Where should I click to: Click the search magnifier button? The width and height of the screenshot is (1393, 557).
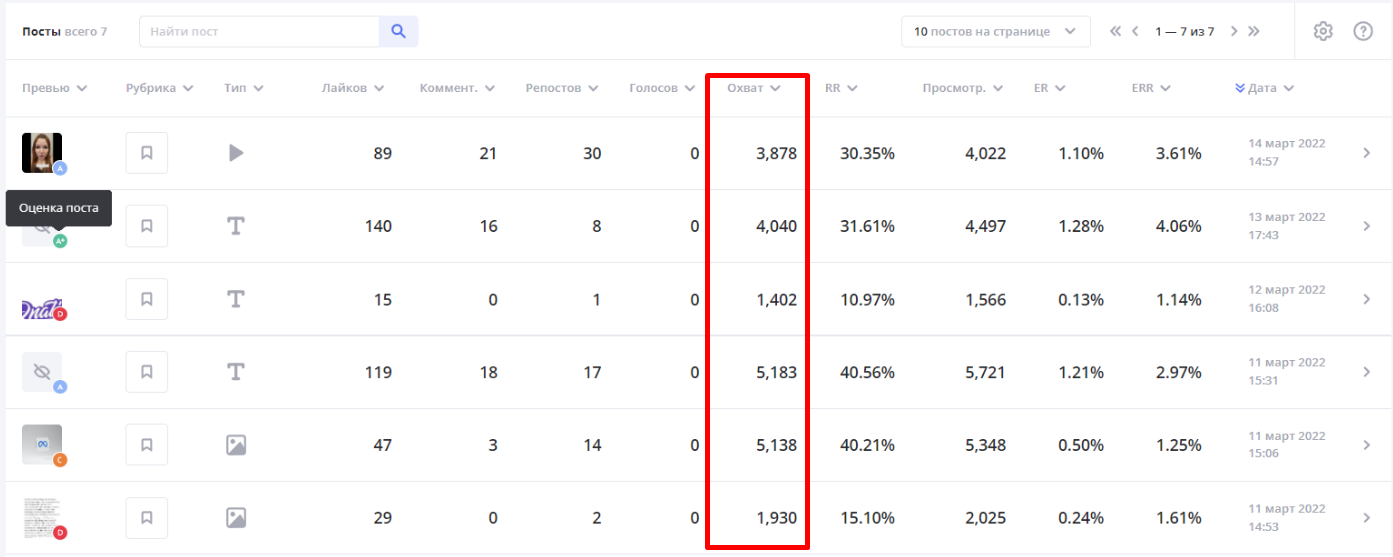click(398, 32)
